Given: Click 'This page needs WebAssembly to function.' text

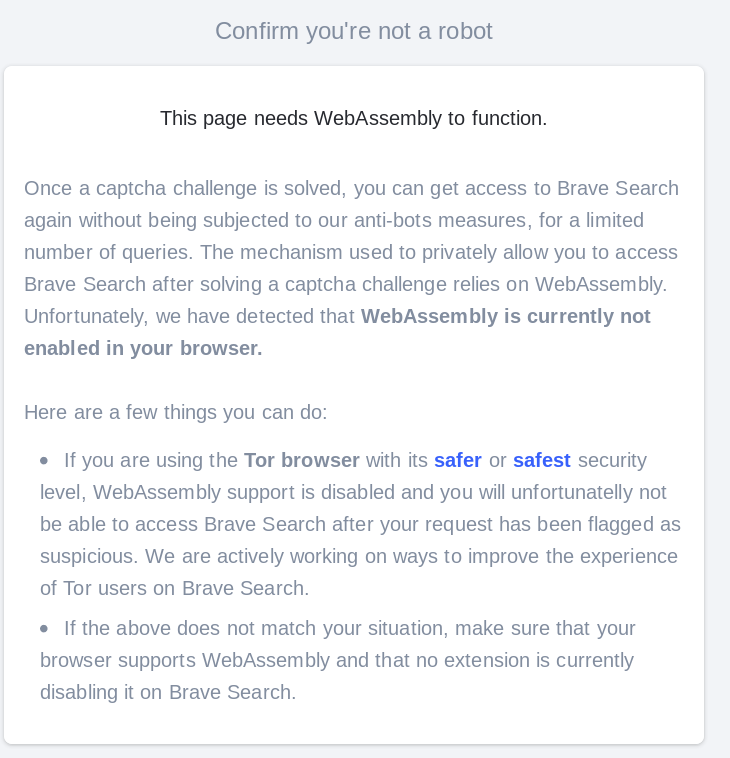Looking at the screenshot, I should coord(354,118).
